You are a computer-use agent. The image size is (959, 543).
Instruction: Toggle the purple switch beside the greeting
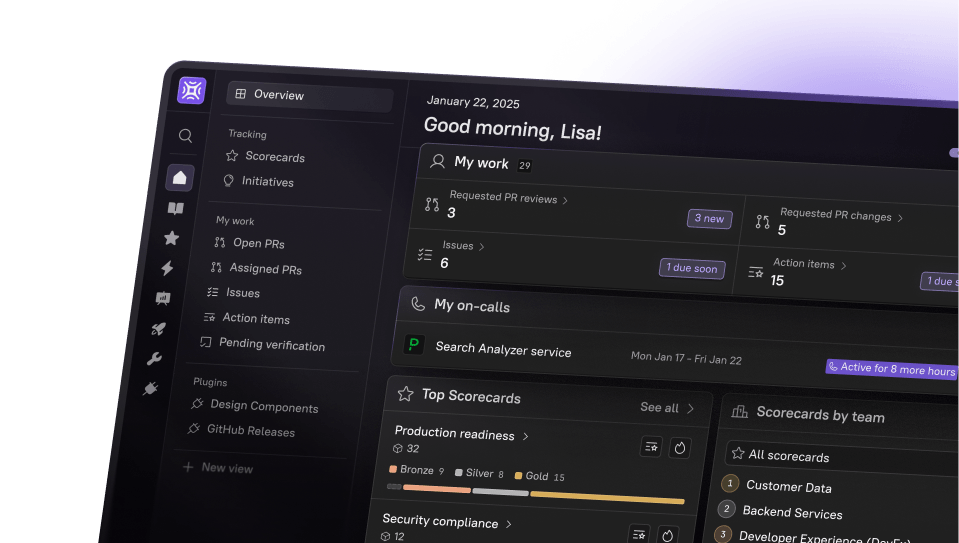[x=953, y=153]
